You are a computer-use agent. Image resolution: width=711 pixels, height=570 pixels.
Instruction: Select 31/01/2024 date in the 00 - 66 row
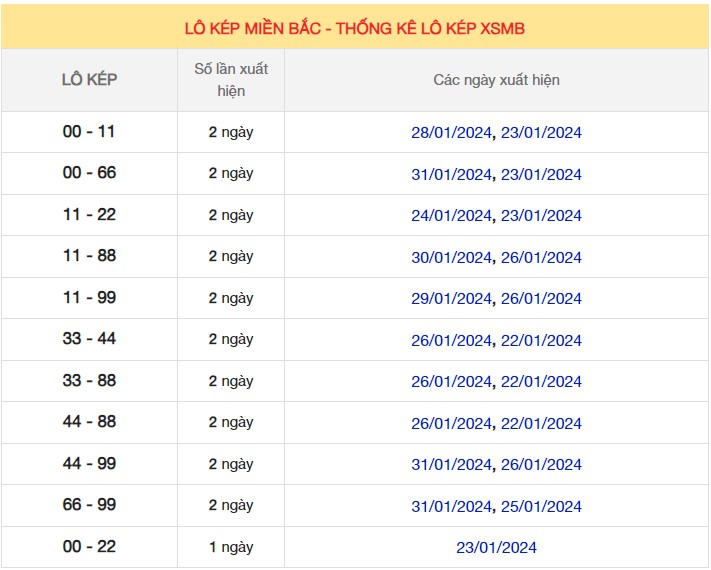pos(452,174)
